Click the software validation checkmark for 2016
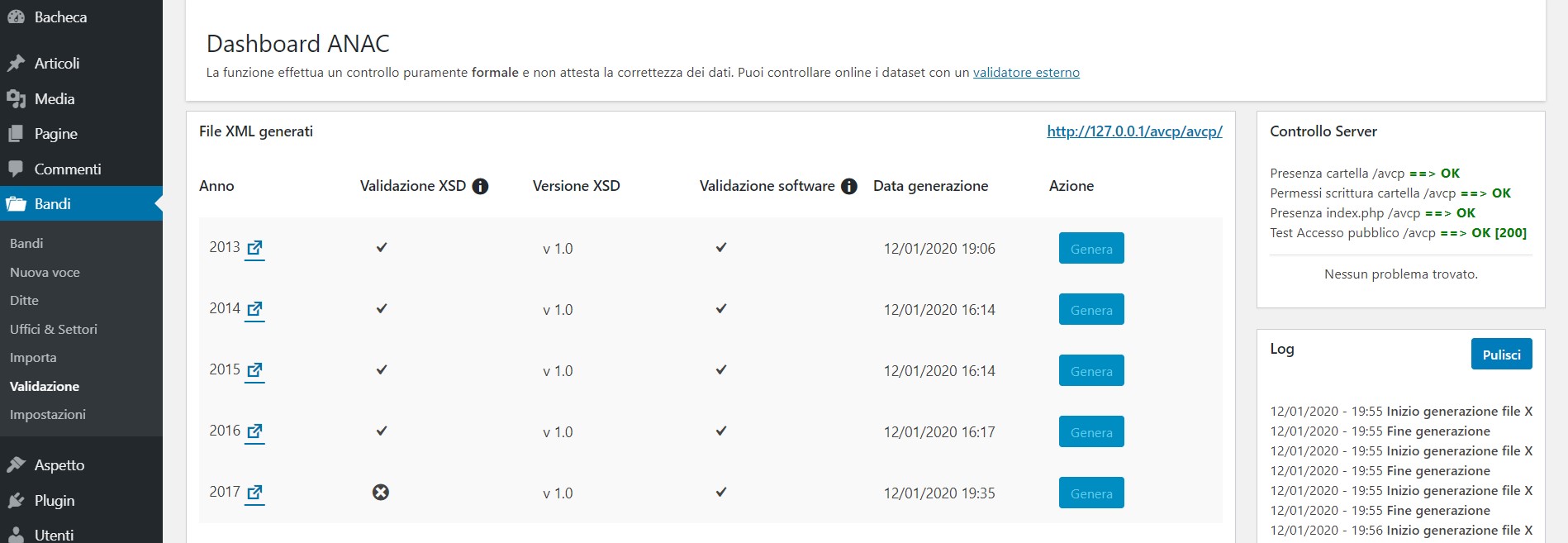This screenshot has width=1568, height=543. point(721,431)
